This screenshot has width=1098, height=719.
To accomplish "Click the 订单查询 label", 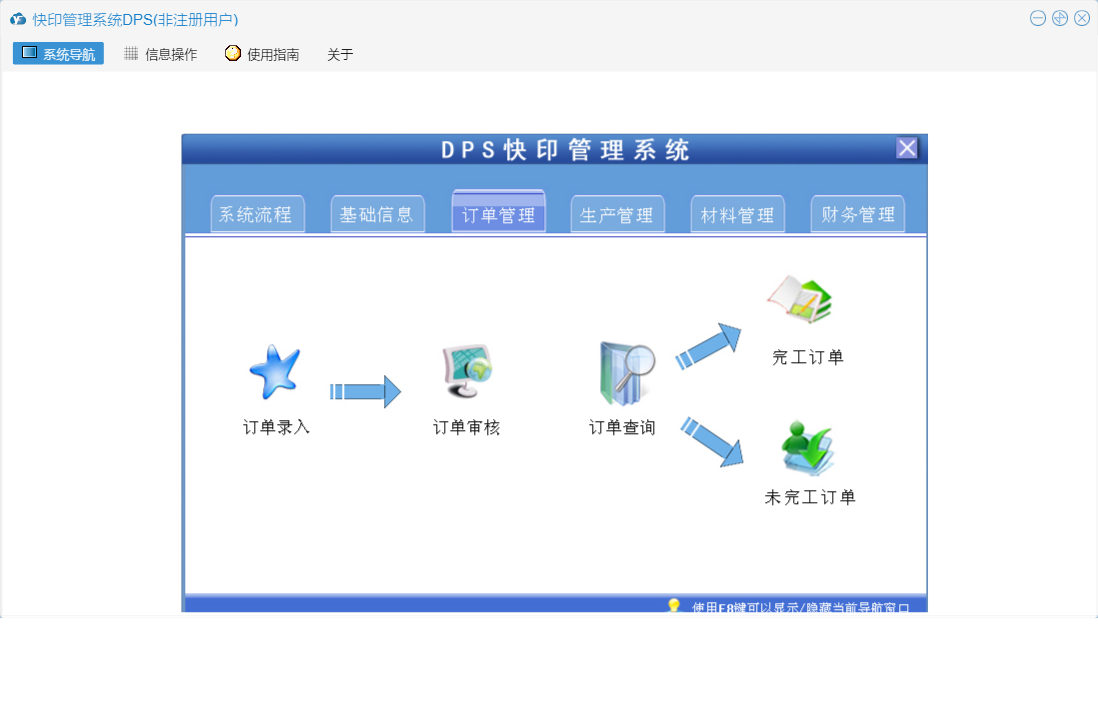I will (x=622, y=427).
